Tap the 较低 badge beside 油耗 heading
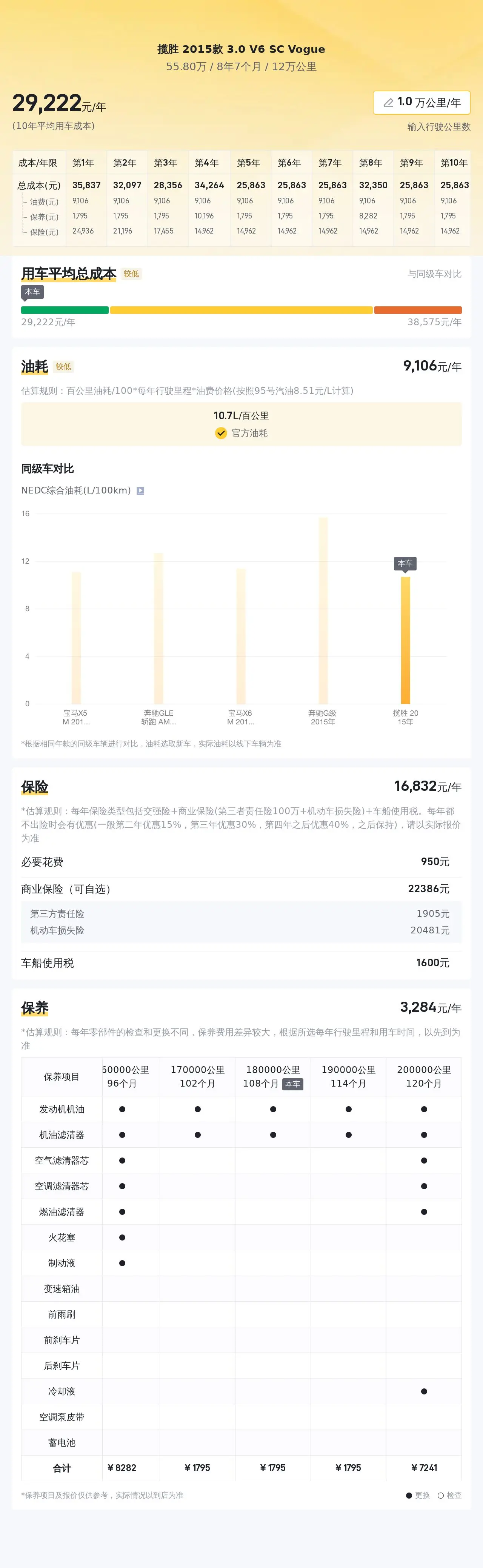This screenshot has width=483, height=1568. click(63, 367)
